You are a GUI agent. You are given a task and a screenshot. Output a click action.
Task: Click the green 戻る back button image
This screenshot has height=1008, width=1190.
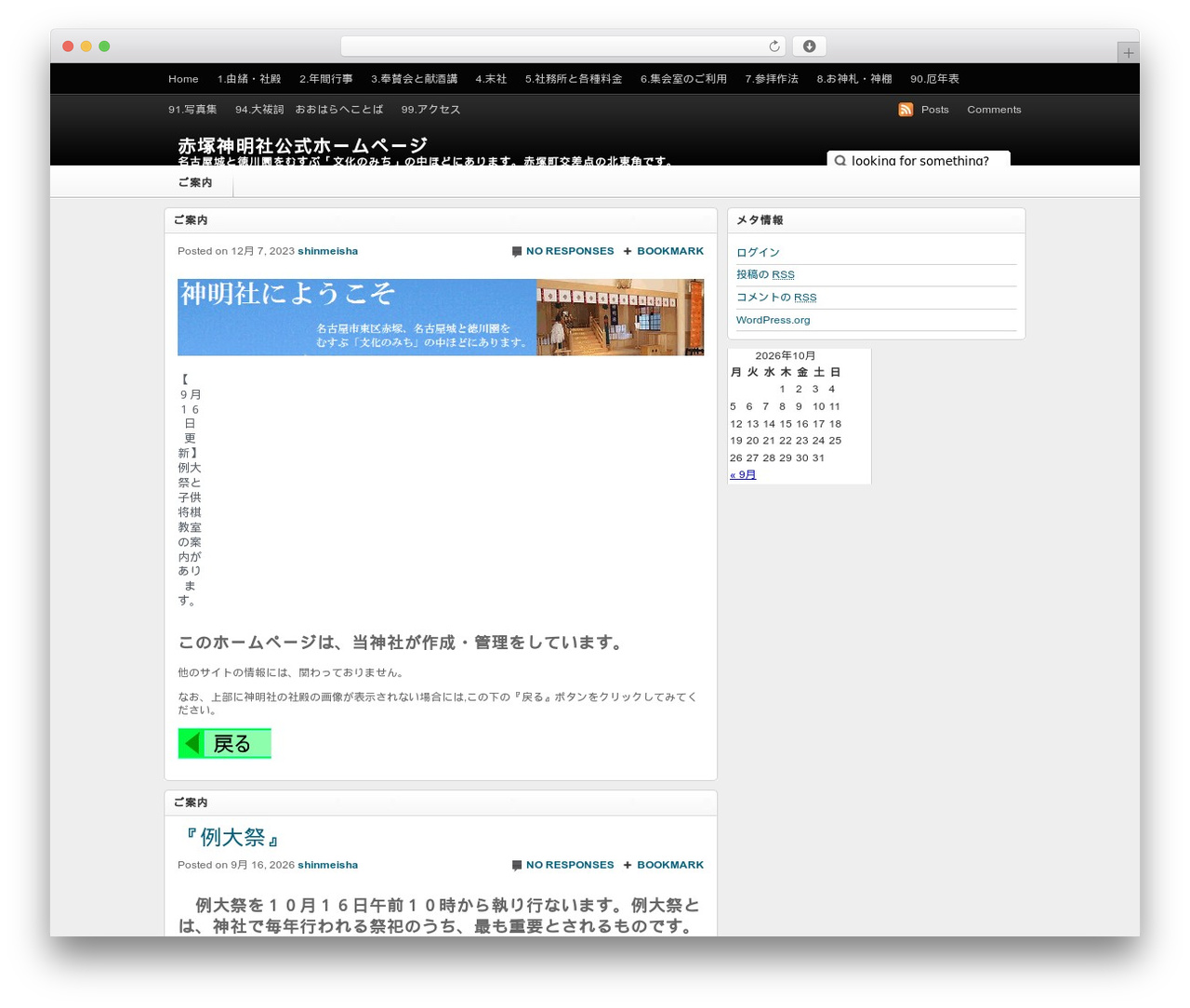tap(224, 743)
